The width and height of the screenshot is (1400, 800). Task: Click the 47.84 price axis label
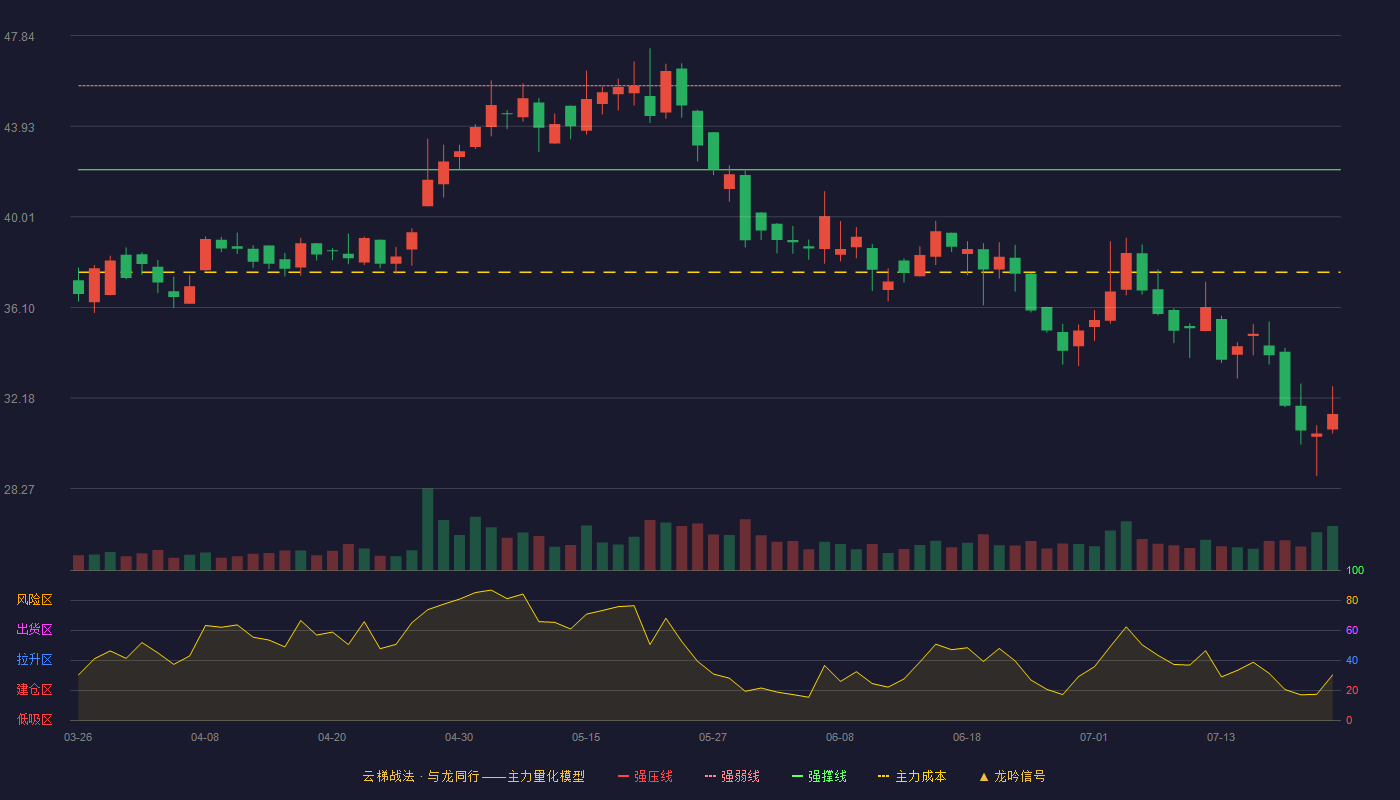point(19,37)
